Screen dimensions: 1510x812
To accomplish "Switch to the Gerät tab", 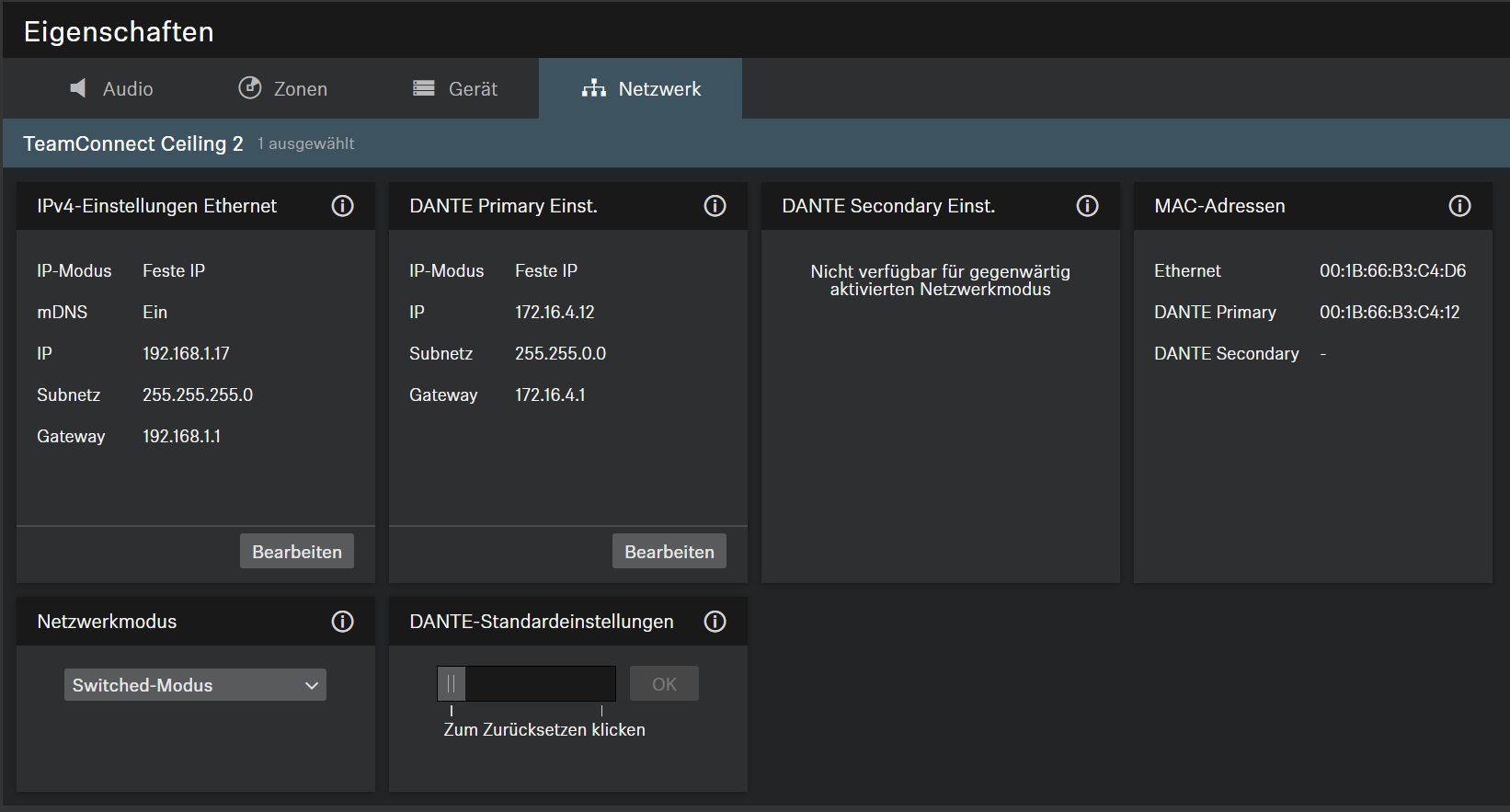I will click(455, 88).
